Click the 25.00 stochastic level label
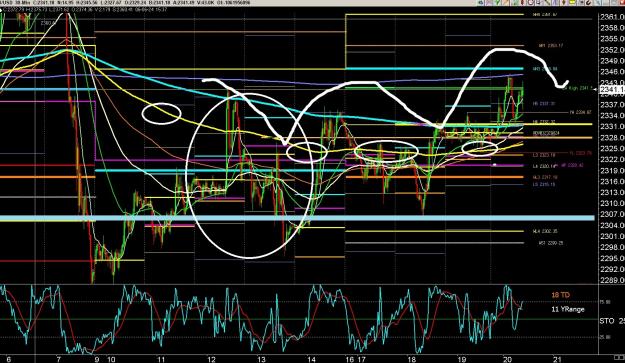Image resolution: width=625 pixels, height=363 pixels. coord(605,337)
